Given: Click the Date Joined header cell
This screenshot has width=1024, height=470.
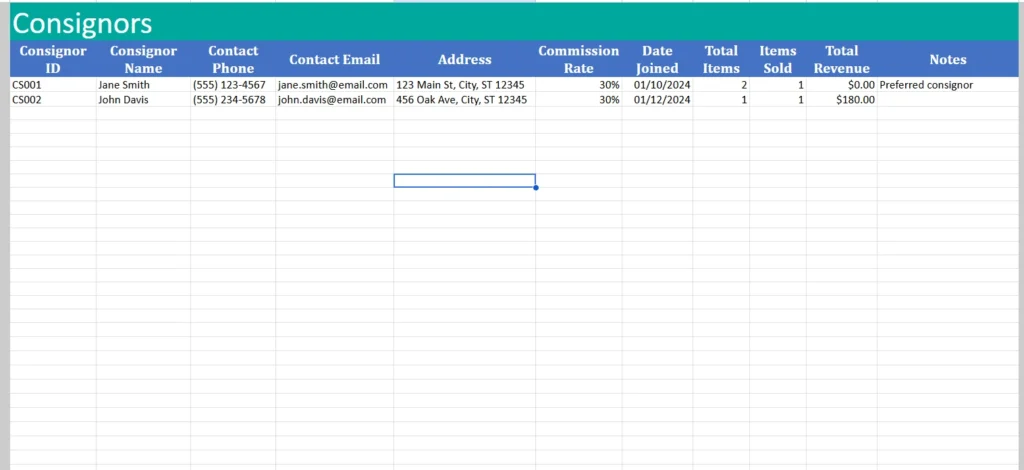Looking at the screenshot, I should pyautogui.click(x=657, y=59).
